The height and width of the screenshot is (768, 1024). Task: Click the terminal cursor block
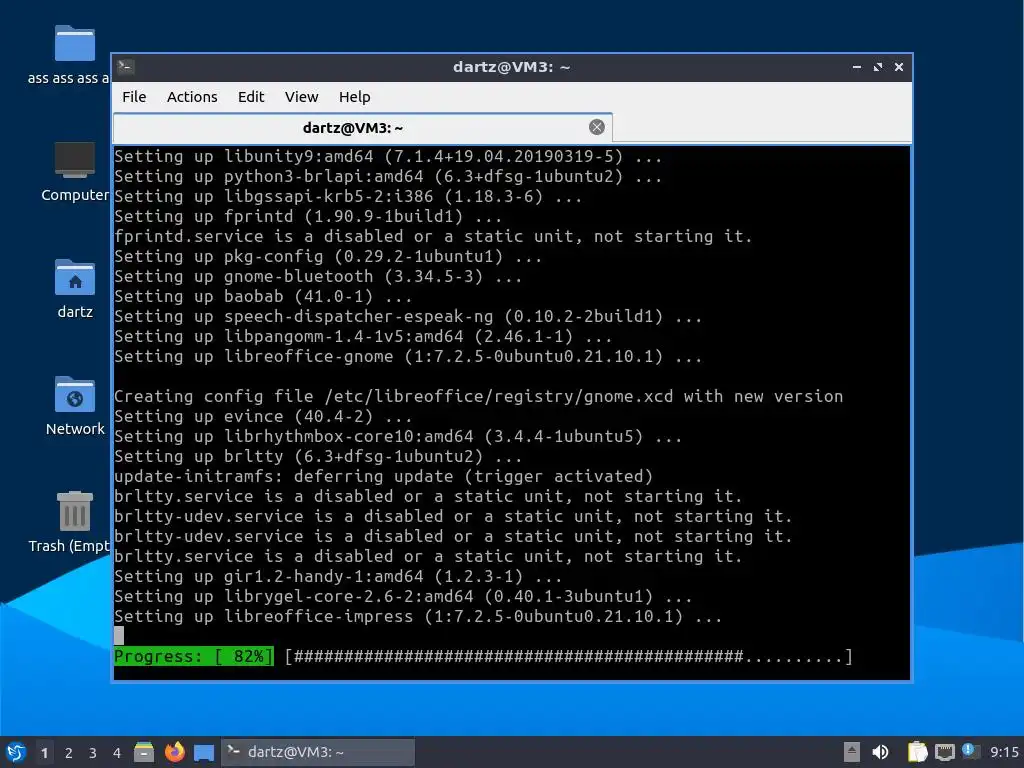[119, 635]
